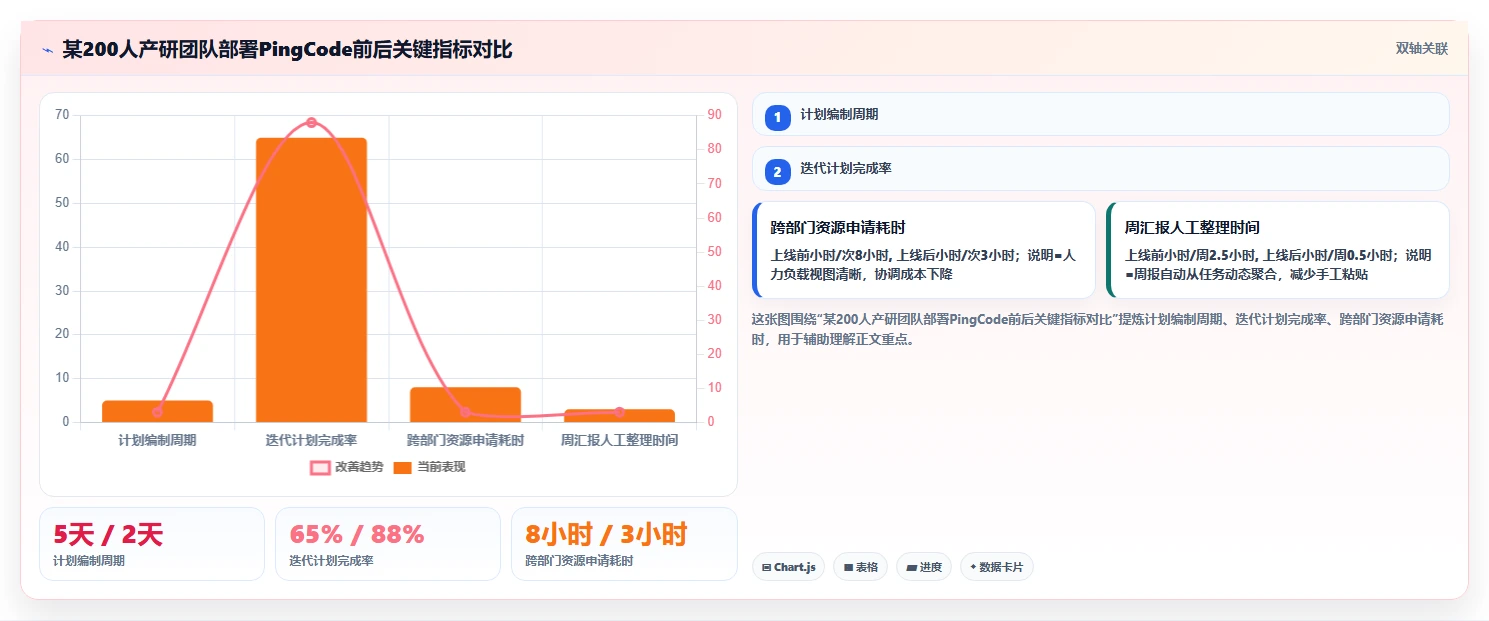Toggle the 当前表现 orange legend swatch
1489x621 pixels.
(x=403, y=467)
